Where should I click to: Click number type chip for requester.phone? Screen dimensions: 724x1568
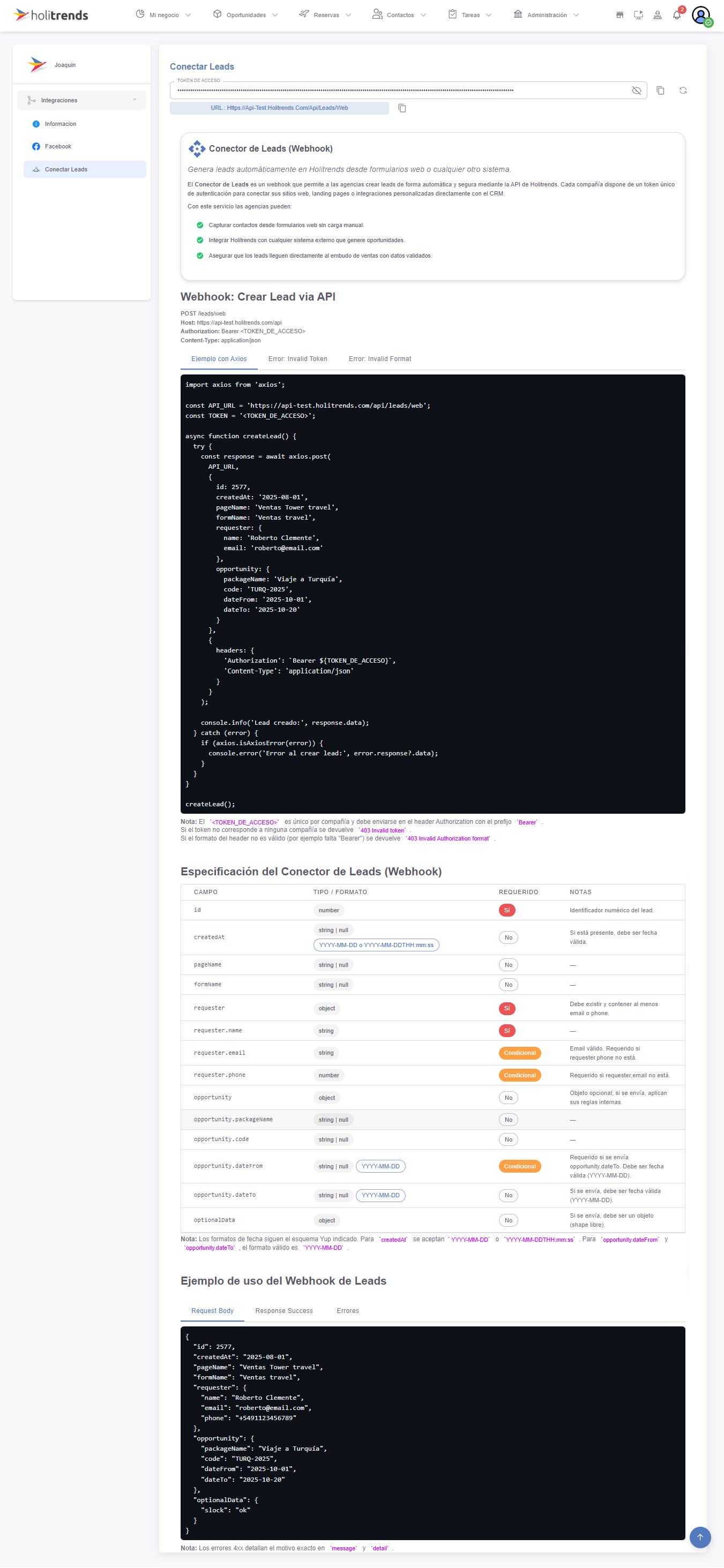[x=329, y=1076]
